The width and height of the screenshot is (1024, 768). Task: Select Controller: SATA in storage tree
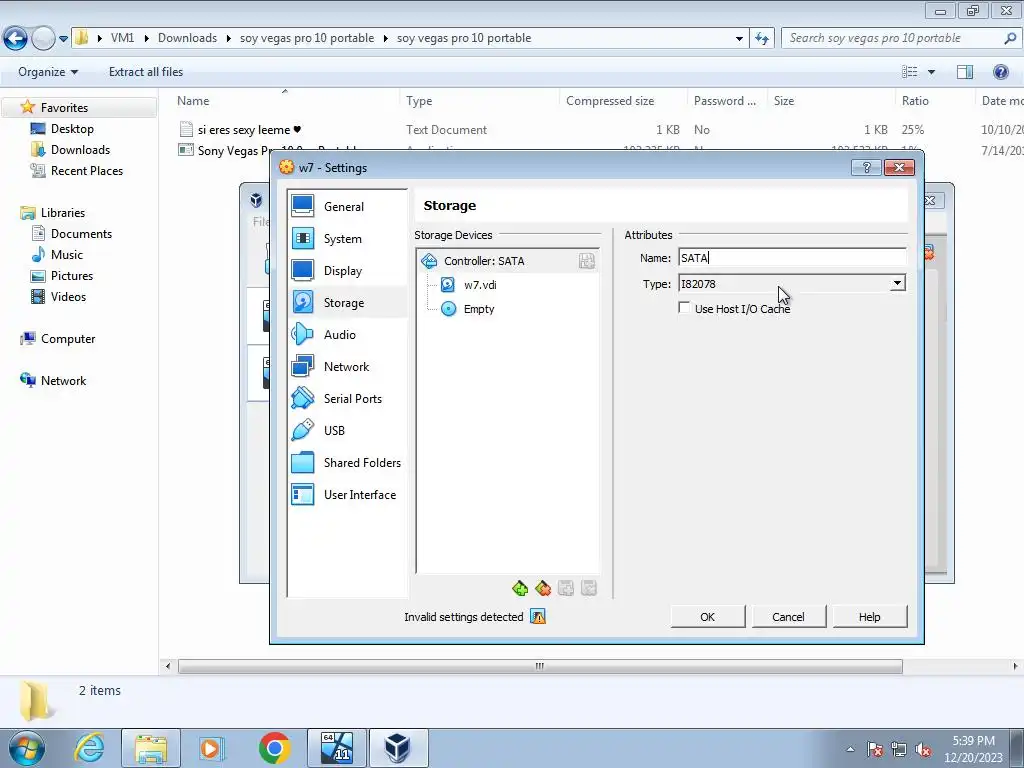tap(507, 261)
